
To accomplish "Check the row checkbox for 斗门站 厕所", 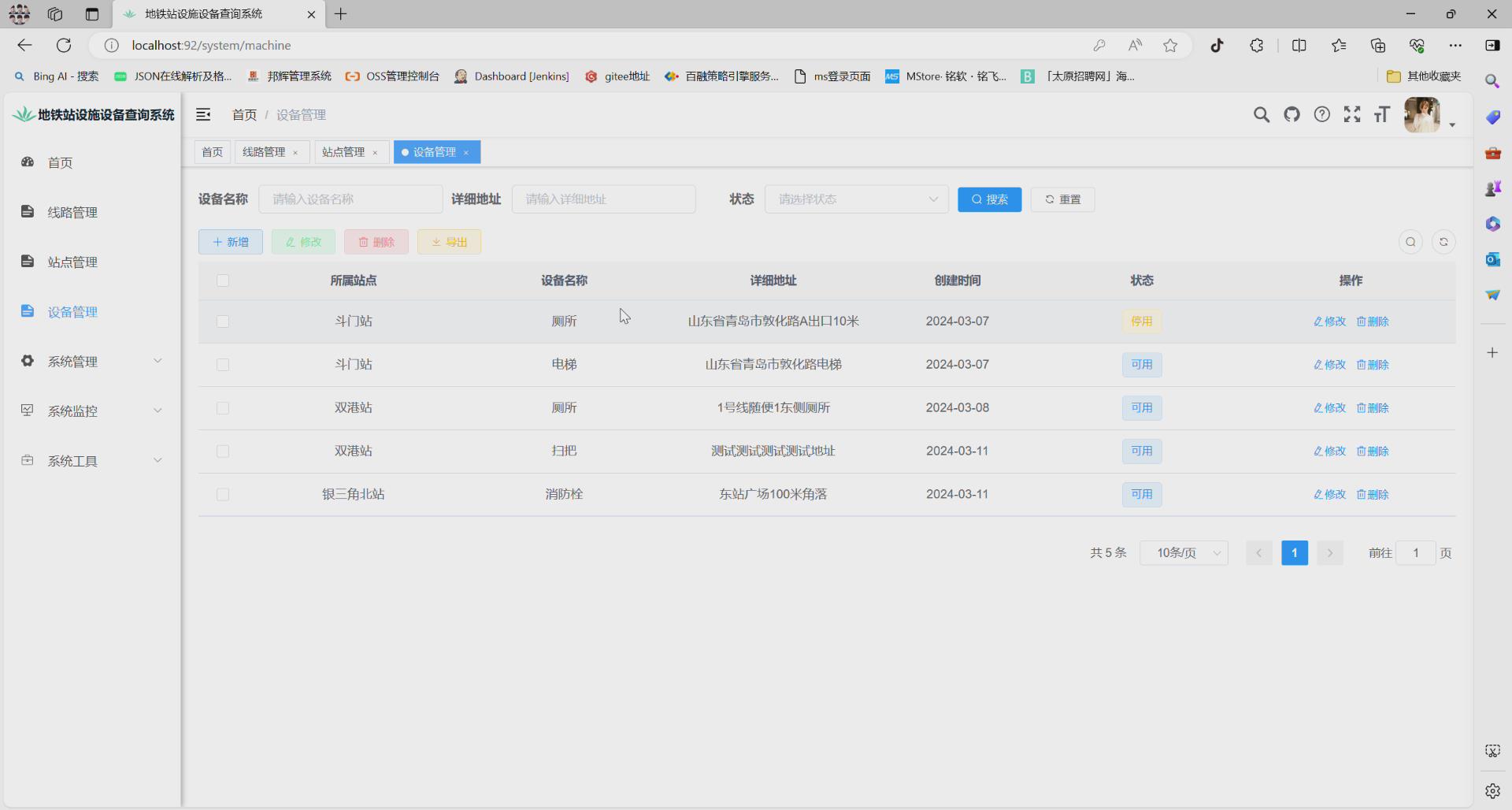I will [x=223, y=321].
